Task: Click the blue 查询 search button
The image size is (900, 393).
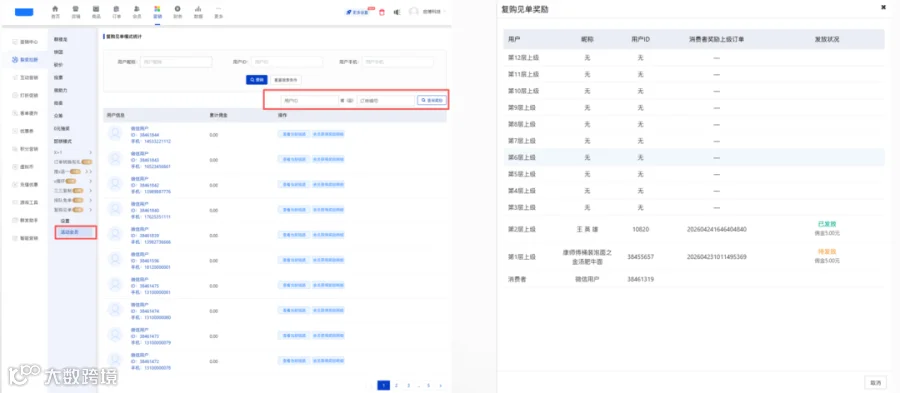Action: (x=257, y=80)
